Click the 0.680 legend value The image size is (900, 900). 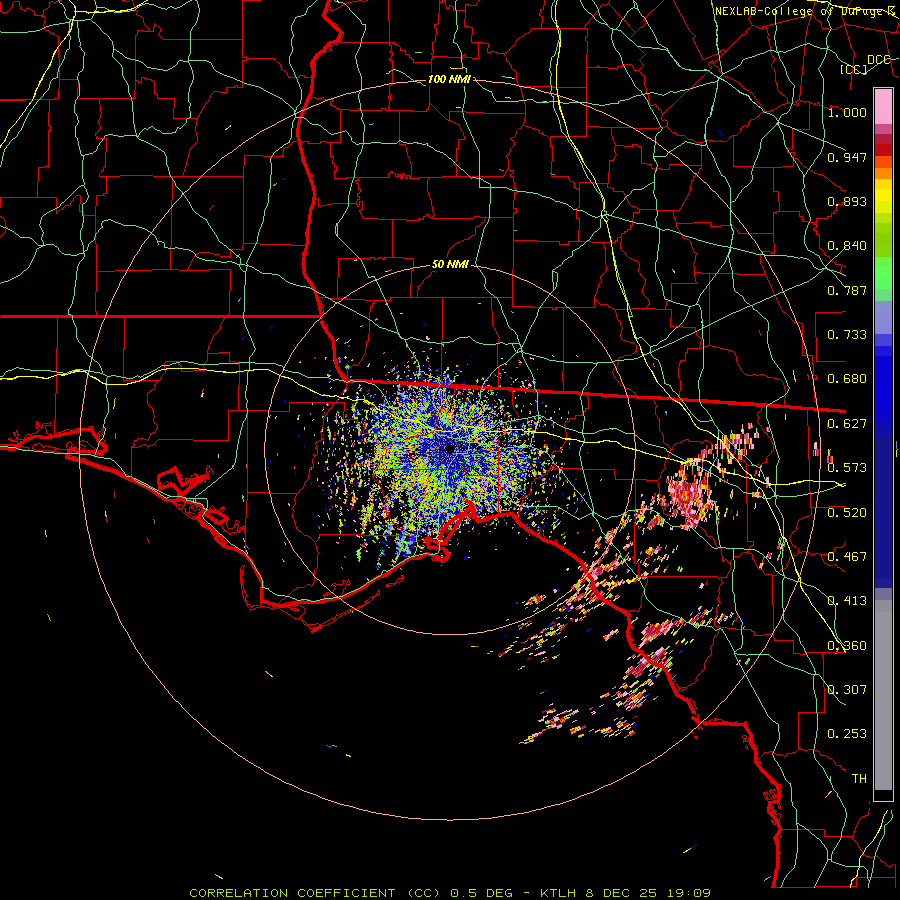tap(847, 379)
